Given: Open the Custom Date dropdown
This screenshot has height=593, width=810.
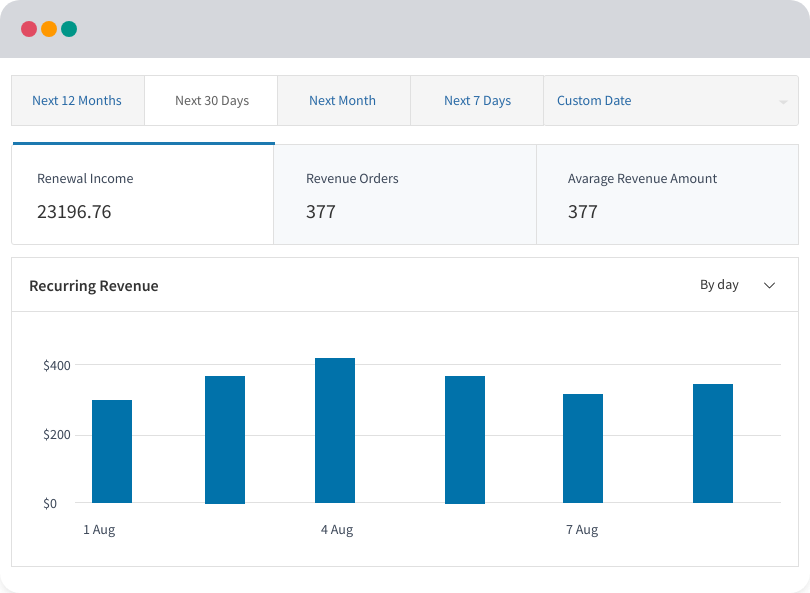Looking at the screenshot, I should 660,101.
